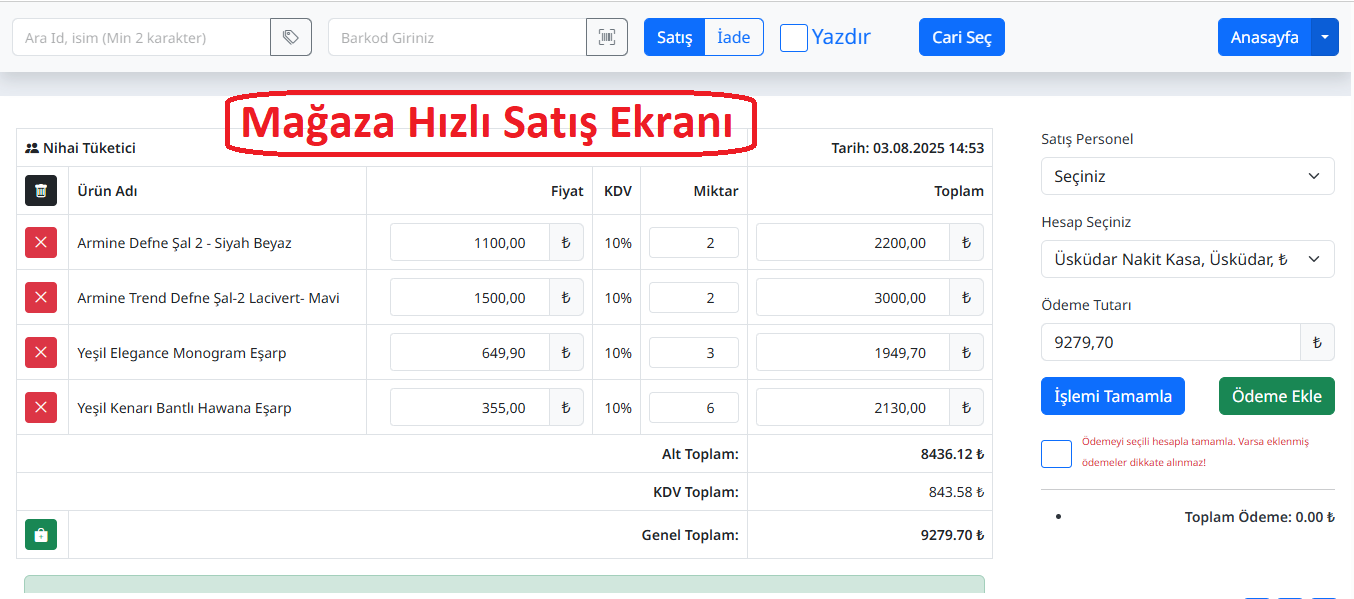Remove the Yeşil Kenarı Bantlı Hawana Eşarp item
The image size is (1354, 599).
[x=41, y=407]
